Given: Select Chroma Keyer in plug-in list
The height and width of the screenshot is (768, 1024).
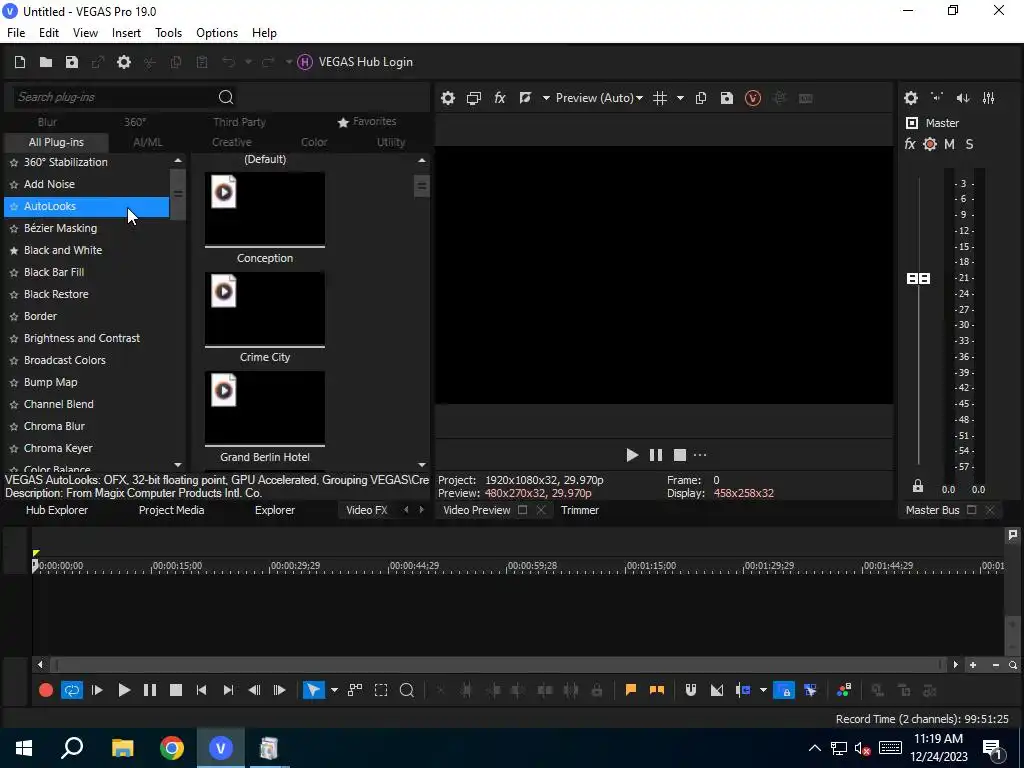Looking at the screenshot, I should [x=58, y=448].
